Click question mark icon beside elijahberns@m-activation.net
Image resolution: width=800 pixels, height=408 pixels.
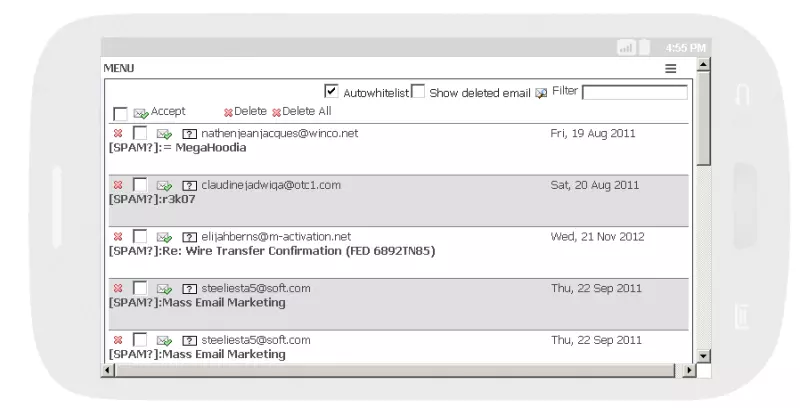[189, 237]
